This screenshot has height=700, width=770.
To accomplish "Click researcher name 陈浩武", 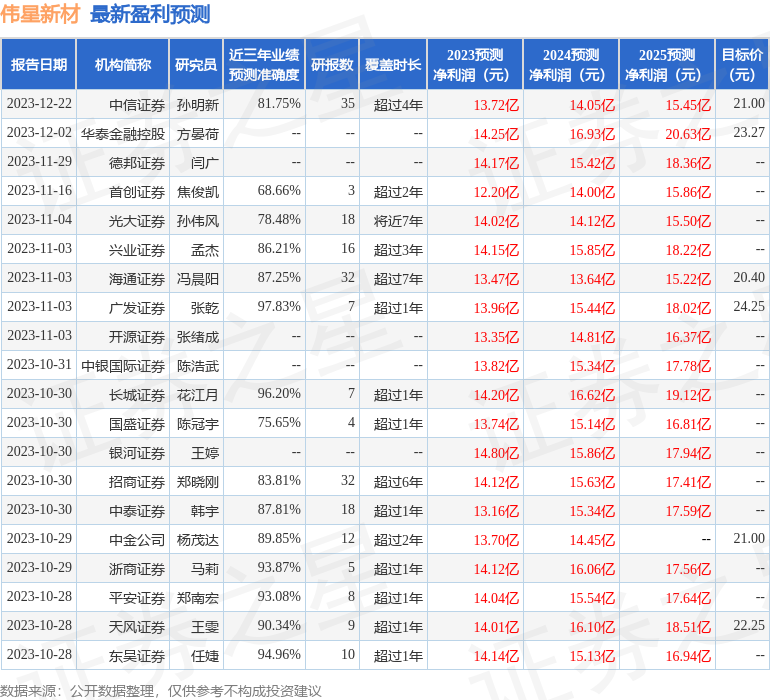I will tap(198, 365).
